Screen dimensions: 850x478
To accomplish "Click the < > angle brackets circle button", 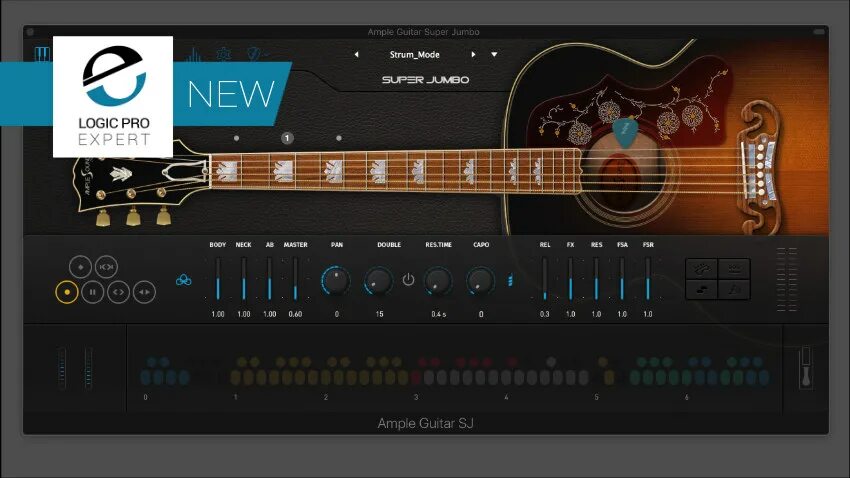I will coord(118,292).
